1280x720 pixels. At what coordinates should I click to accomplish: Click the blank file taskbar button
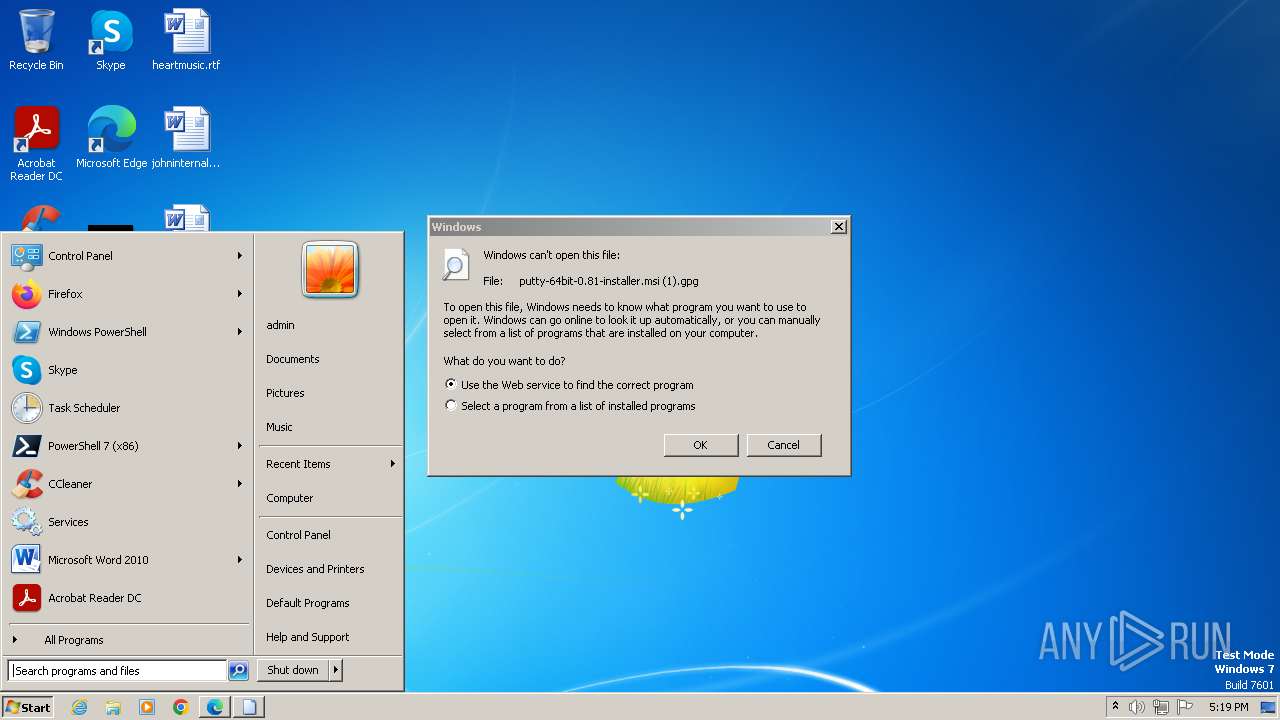click(x=249, y=707)
